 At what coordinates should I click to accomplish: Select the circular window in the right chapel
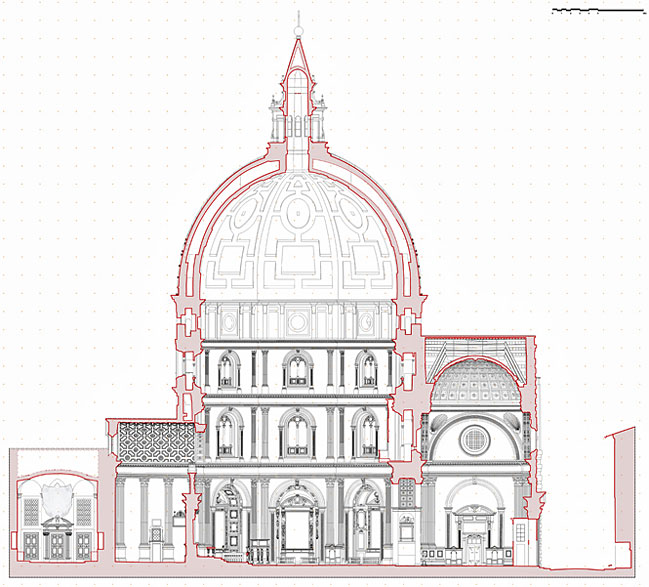point(475,438)
